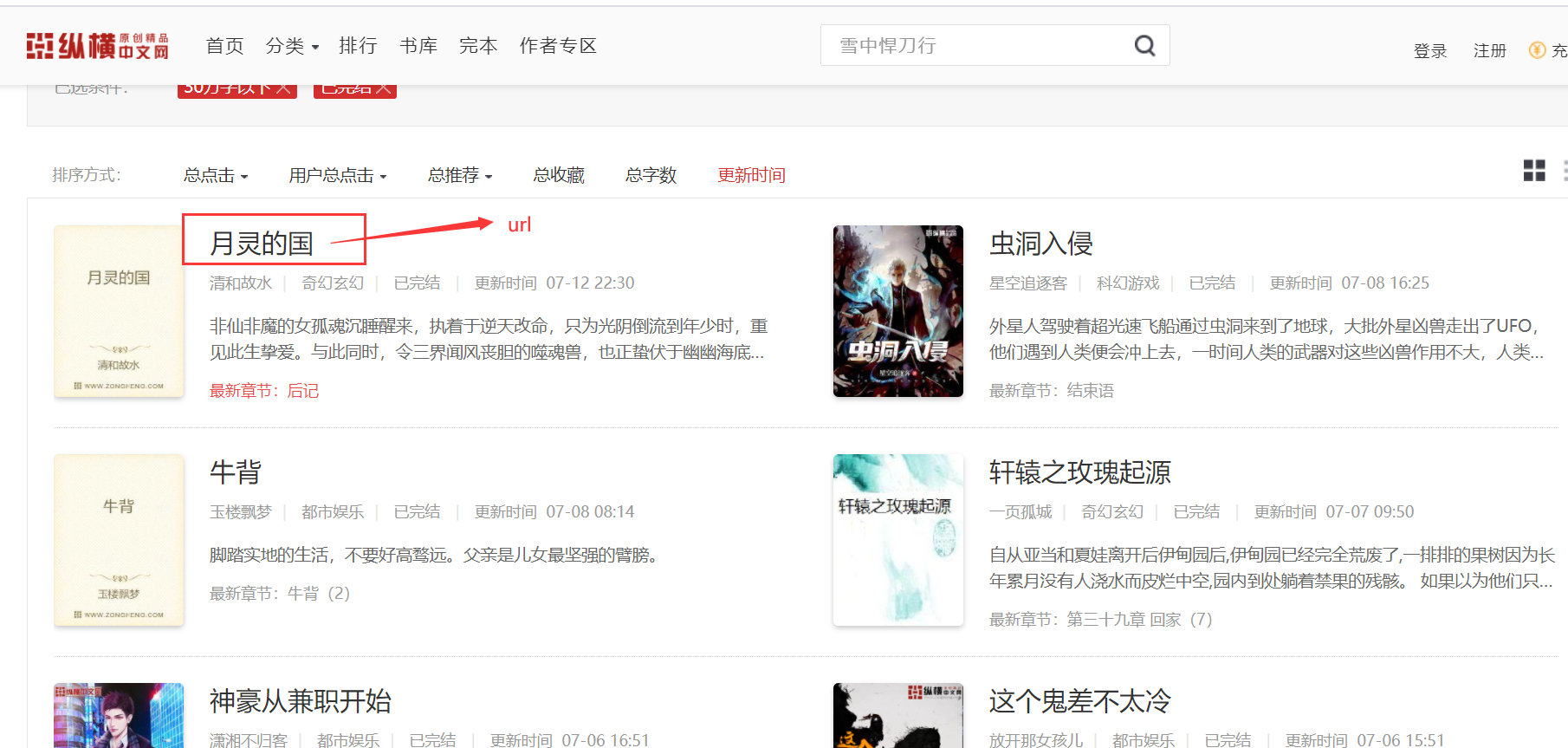Viewport: 1568px width, 748px height.
Task: Click author name 一页孤城
Action: coord(1020,512)
